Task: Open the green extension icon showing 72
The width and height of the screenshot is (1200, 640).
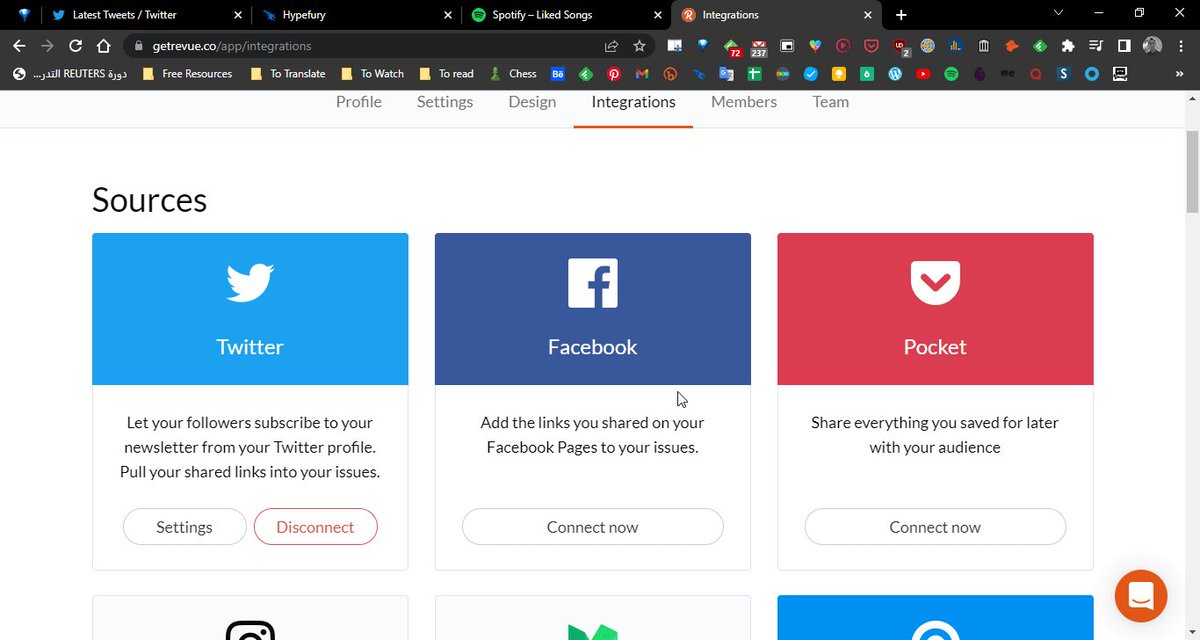Action: 732,46
